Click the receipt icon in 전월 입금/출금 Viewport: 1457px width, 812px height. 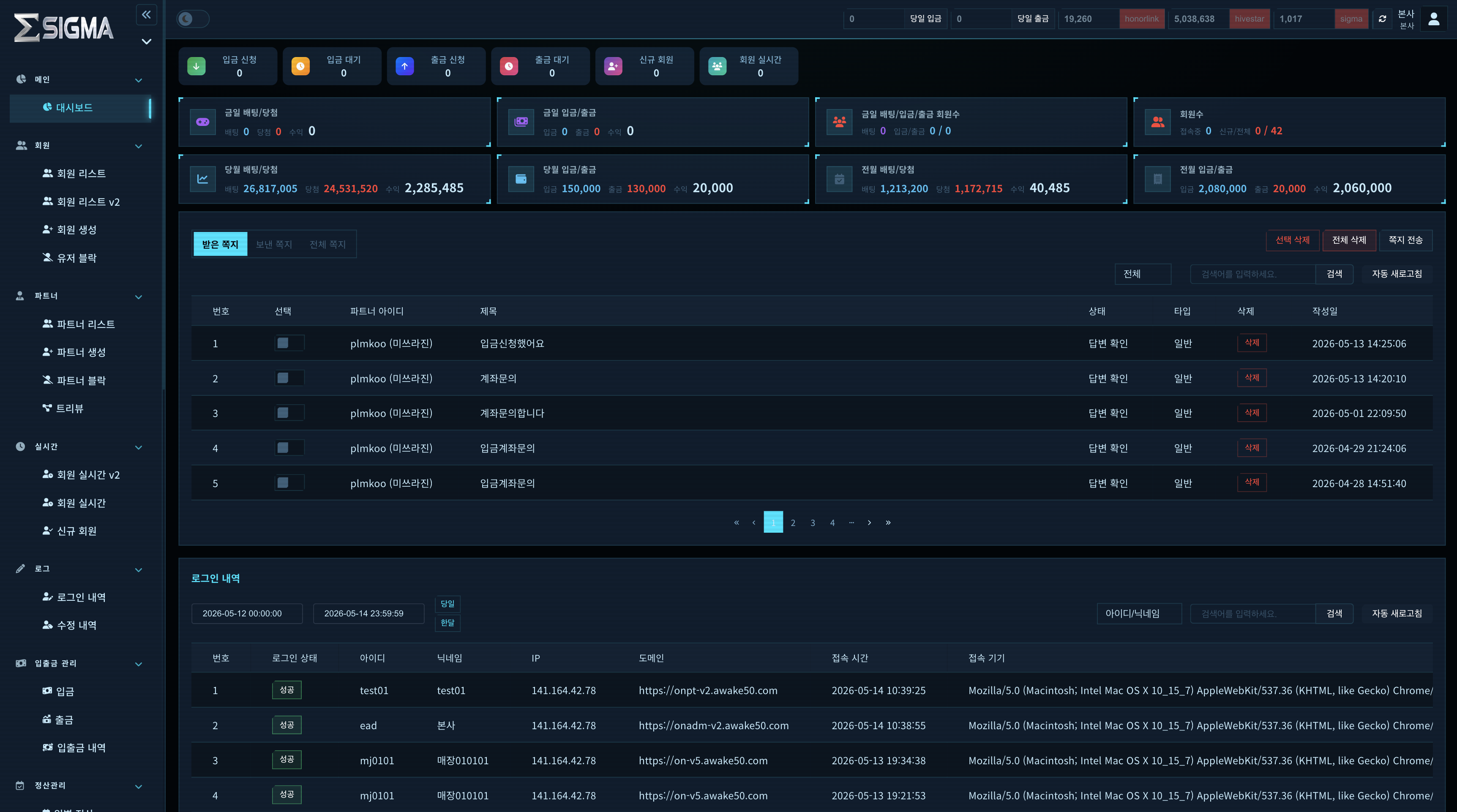[x=1158, y=179]
